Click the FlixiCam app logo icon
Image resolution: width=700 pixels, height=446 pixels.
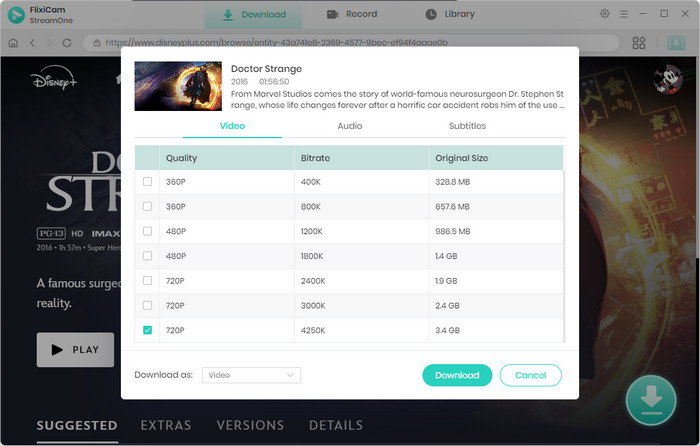(x=16, y=15)
